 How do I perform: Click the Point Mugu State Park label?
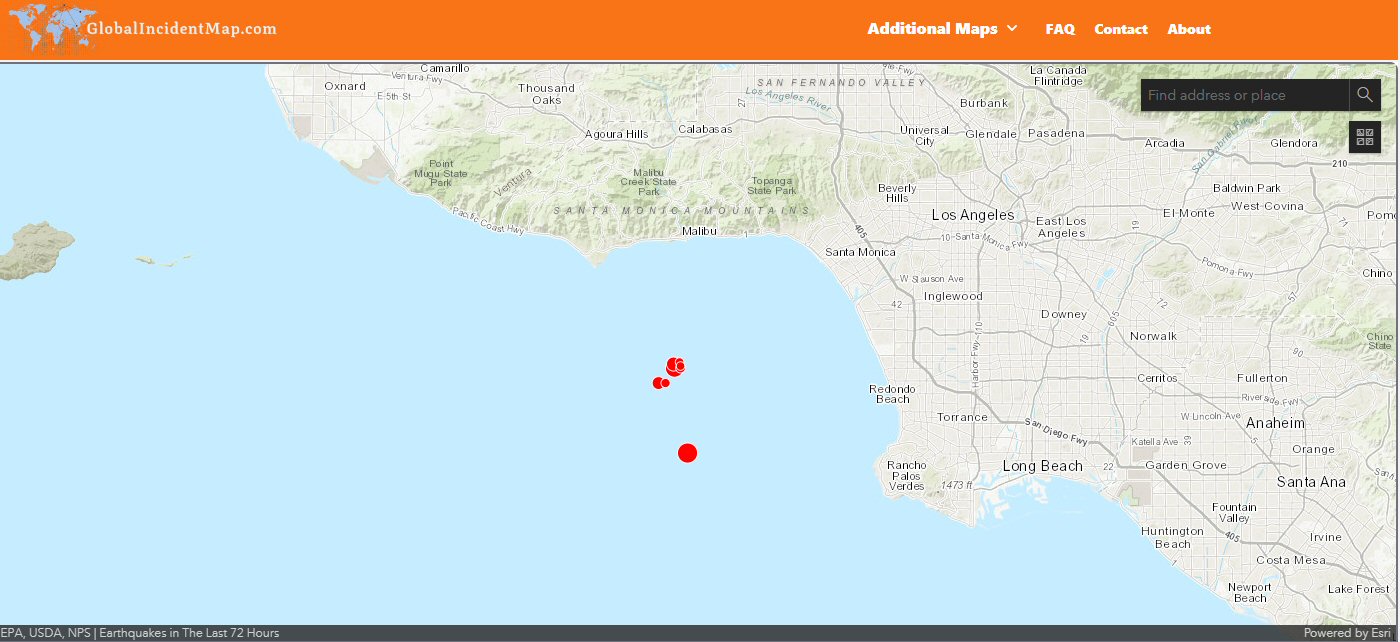441,173
